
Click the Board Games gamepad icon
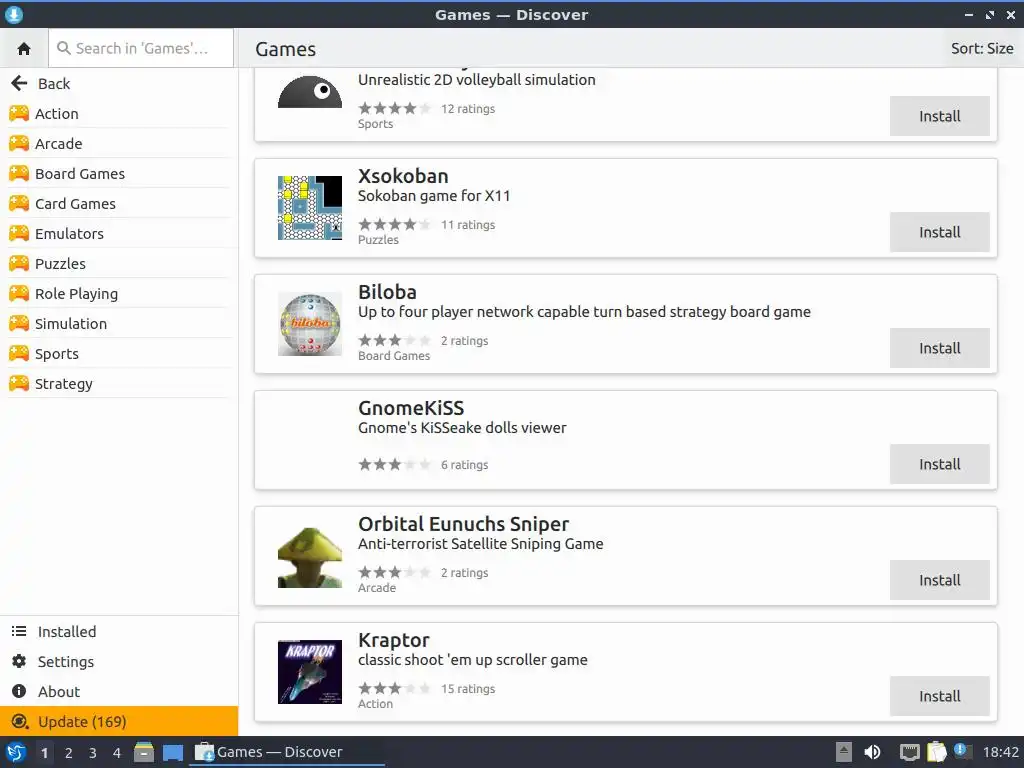(19, 173)
